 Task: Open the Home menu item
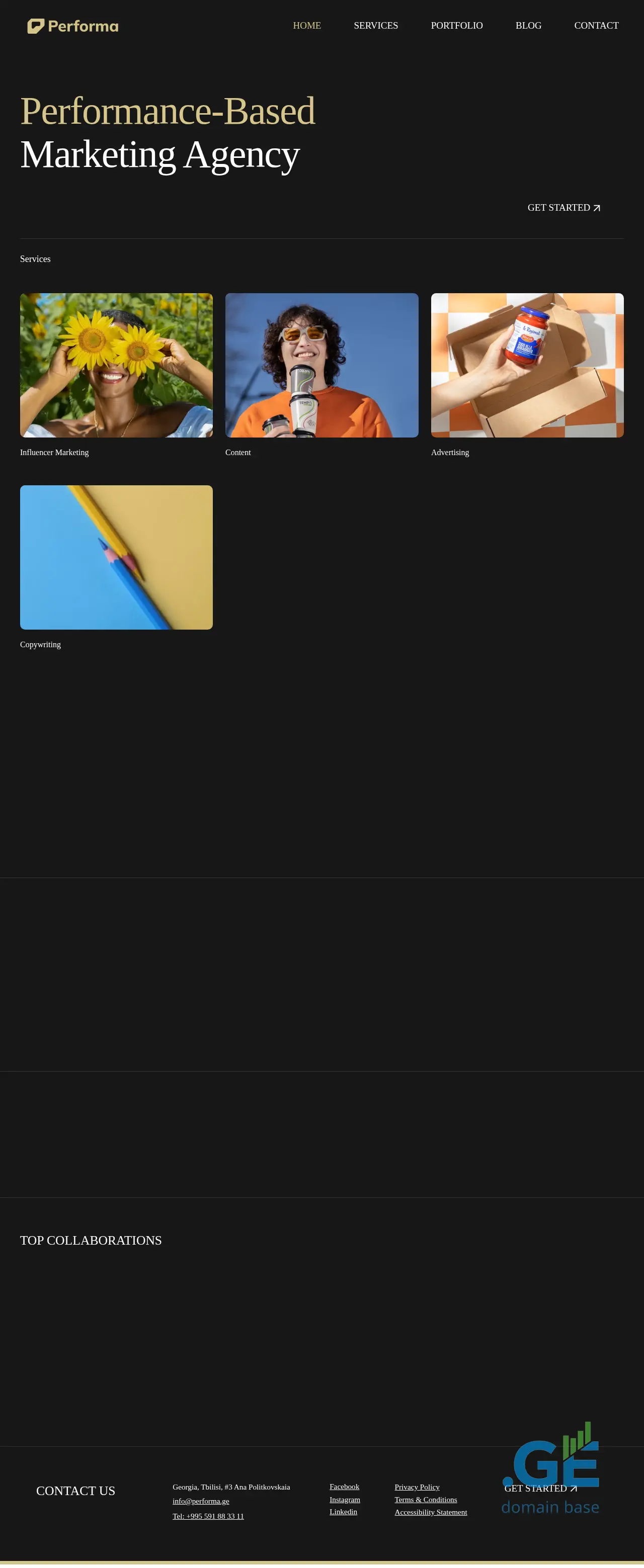pyautogui.click(x=306, y=26)
